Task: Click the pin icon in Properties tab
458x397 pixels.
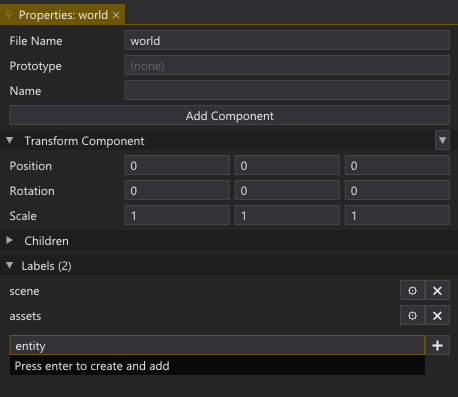Action: [9, 15]
